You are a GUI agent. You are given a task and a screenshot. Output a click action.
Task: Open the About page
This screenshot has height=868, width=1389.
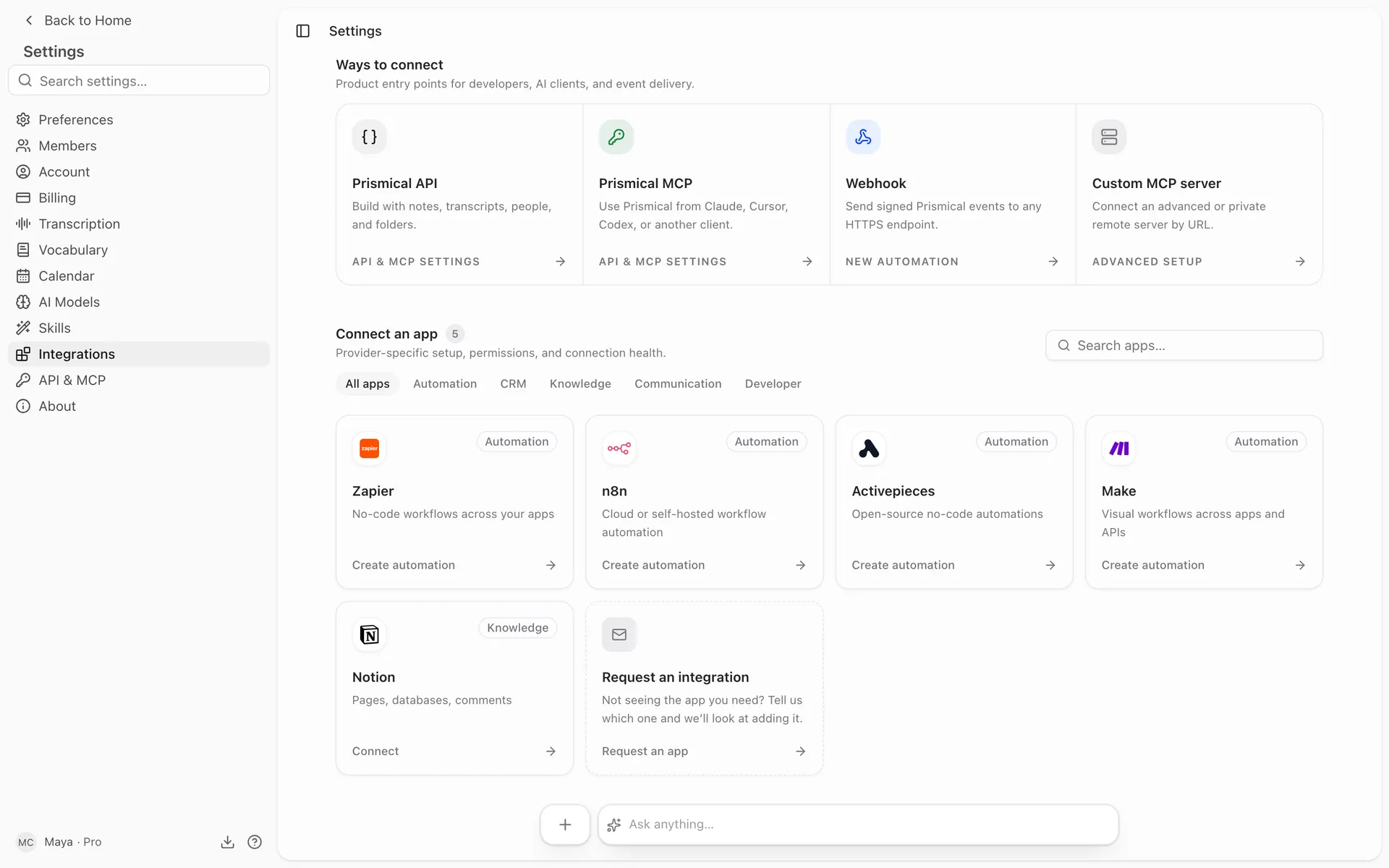pyautogui.click(x=139, y=407)
